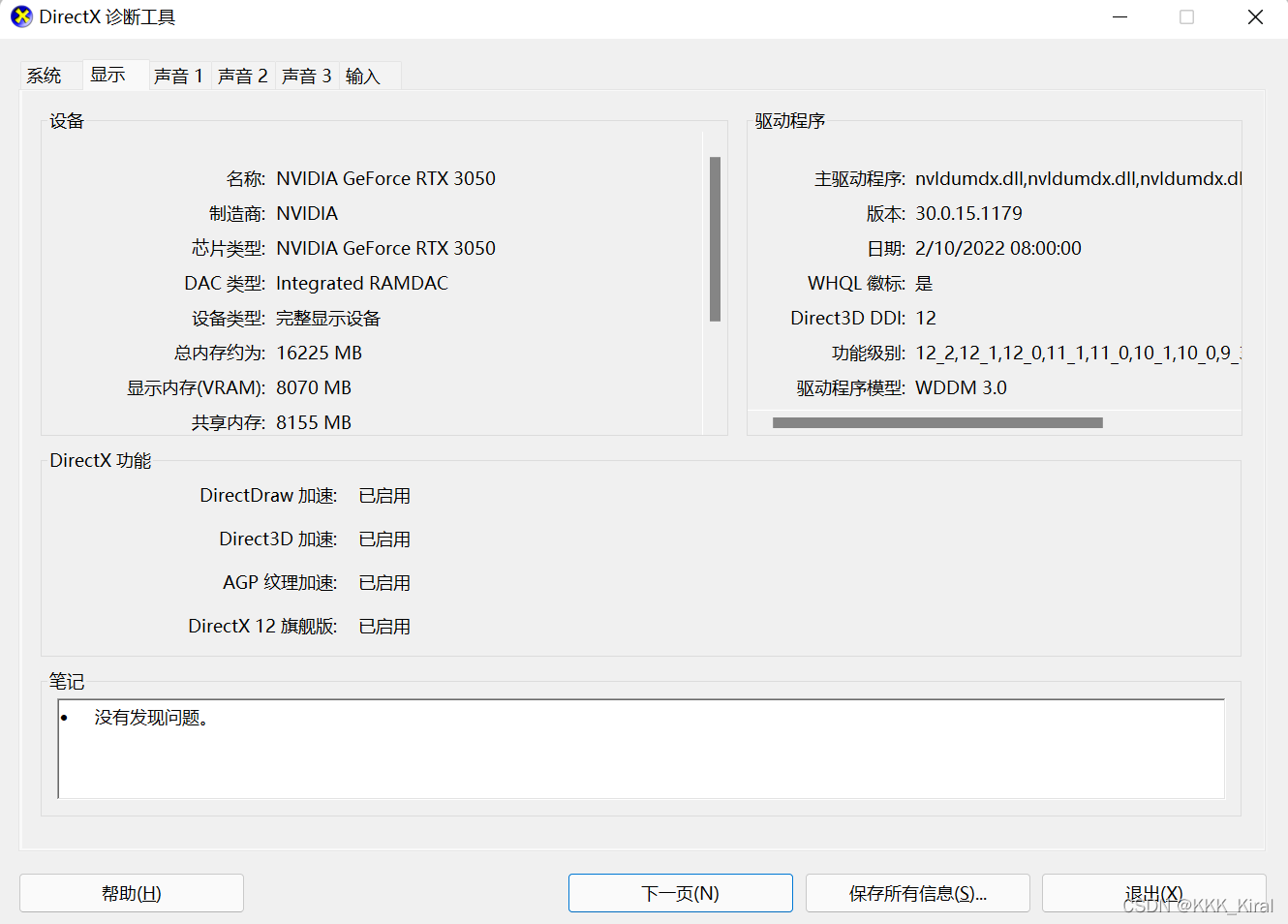Viewport: 1288px width, 924px height.
Task: Click the AGP 纹理加速 status 已启用
Action: 384,582
